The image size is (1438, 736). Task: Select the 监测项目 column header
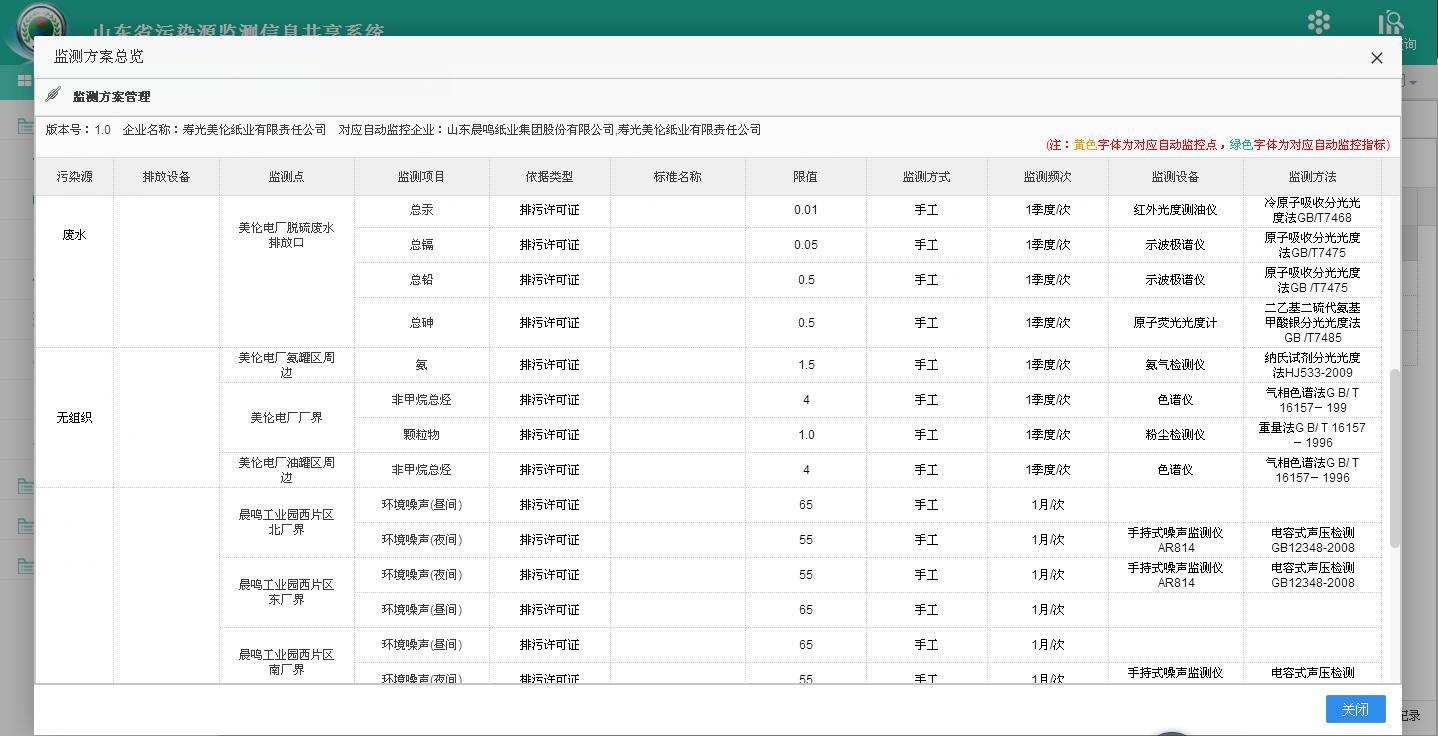click(x=421, y=175)
